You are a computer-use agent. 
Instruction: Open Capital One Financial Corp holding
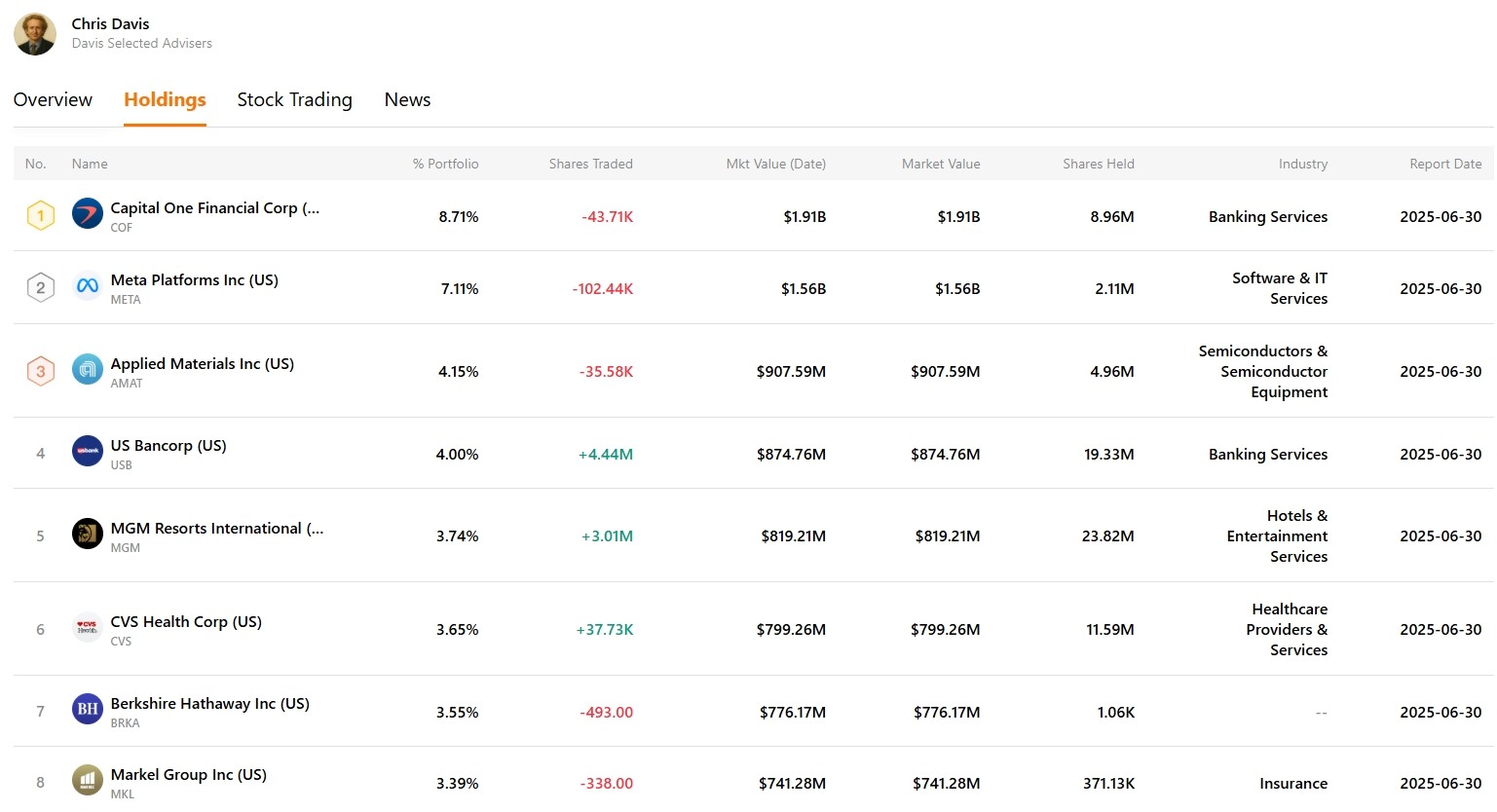(215, 207)
